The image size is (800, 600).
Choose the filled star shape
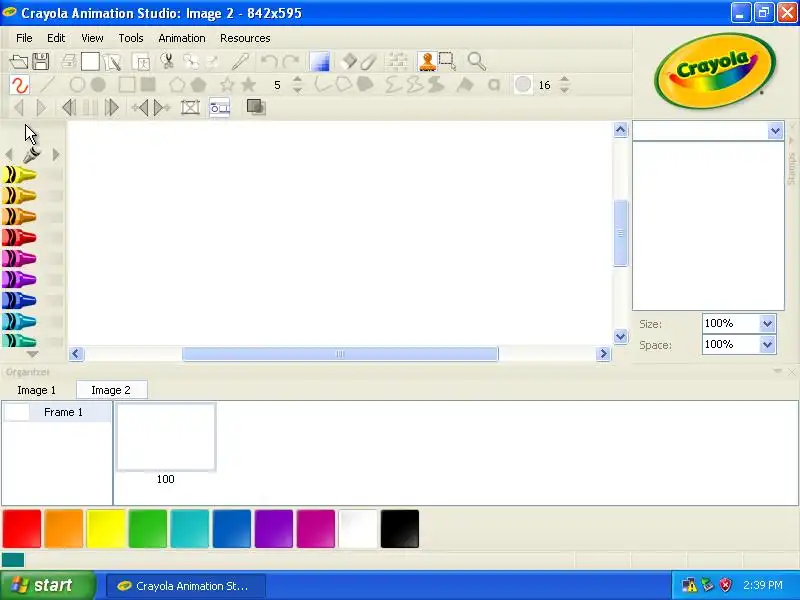point(248,85)
